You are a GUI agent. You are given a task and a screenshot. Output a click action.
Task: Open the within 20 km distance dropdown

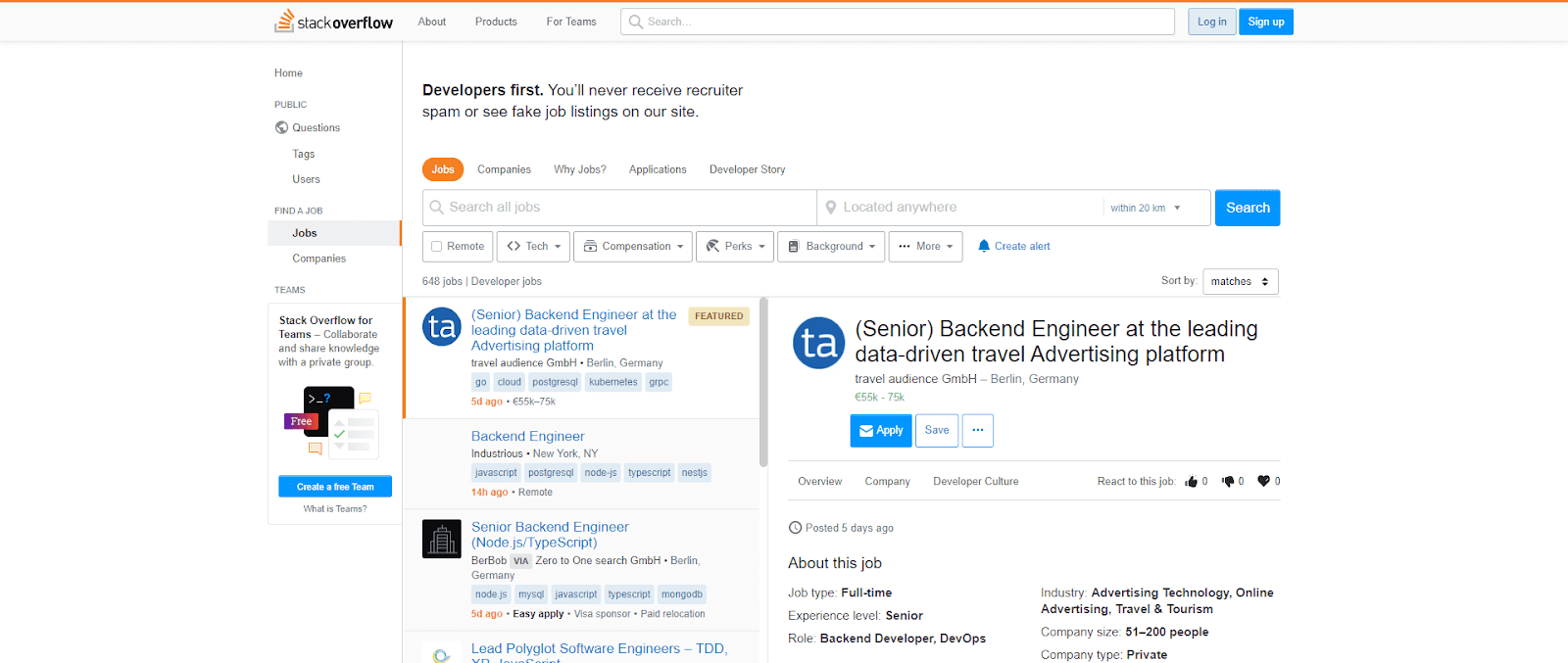[1146, 208]
